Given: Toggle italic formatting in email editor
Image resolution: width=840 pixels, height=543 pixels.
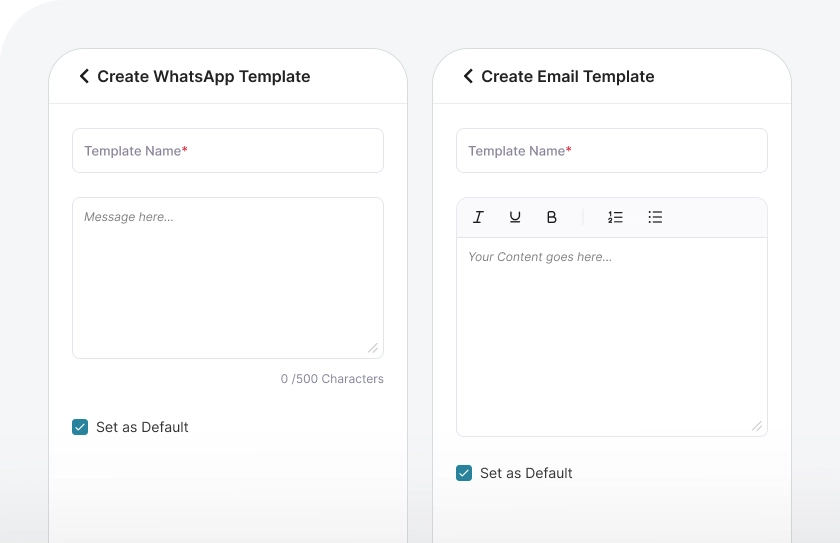Looking at the screenshot, I should (x=478, y=217).
